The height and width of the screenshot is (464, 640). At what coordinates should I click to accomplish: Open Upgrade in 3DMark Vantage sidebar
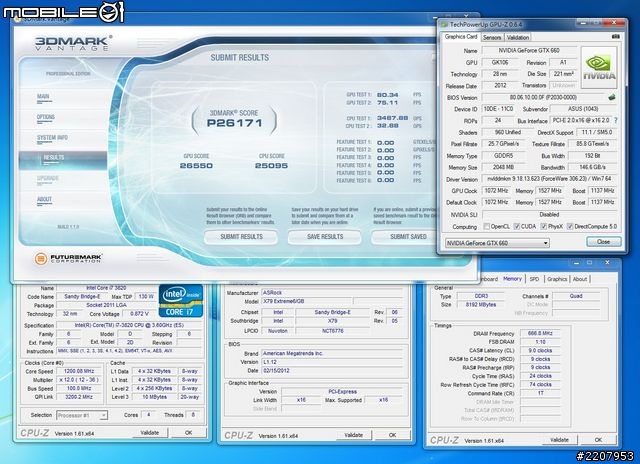48,179
